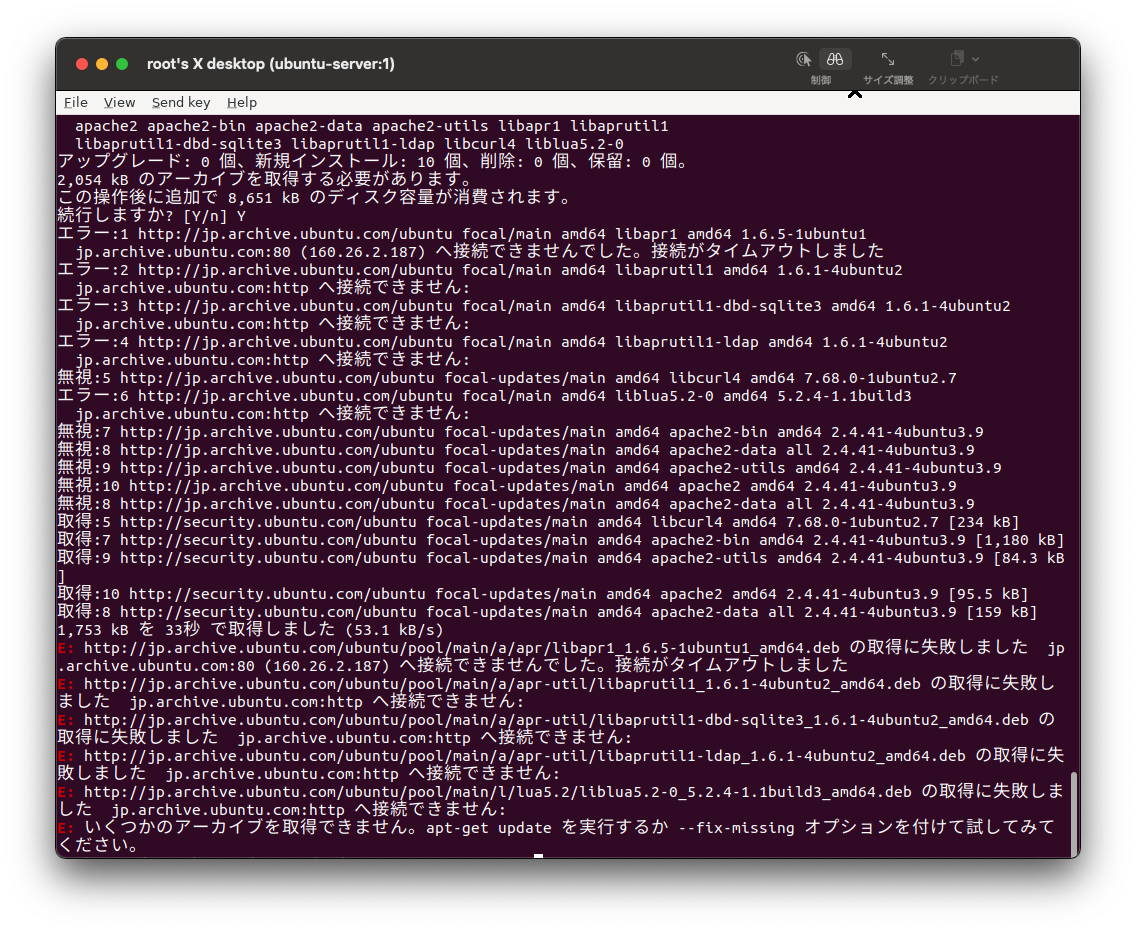Click the 'エラー:6' liblua5.2-0 line
Viewport: 1136px width, 932px height.
tap(485, 396)
